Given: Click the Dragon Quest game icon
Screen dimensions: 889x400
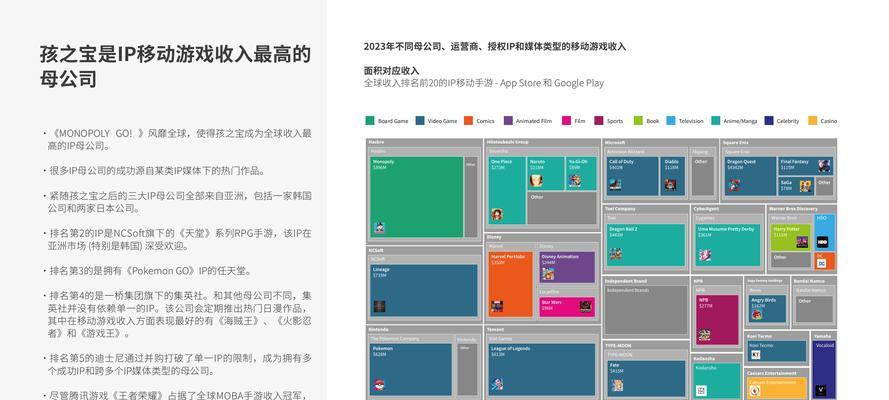Looking at the screenshot, I should [x=734, y=185].
